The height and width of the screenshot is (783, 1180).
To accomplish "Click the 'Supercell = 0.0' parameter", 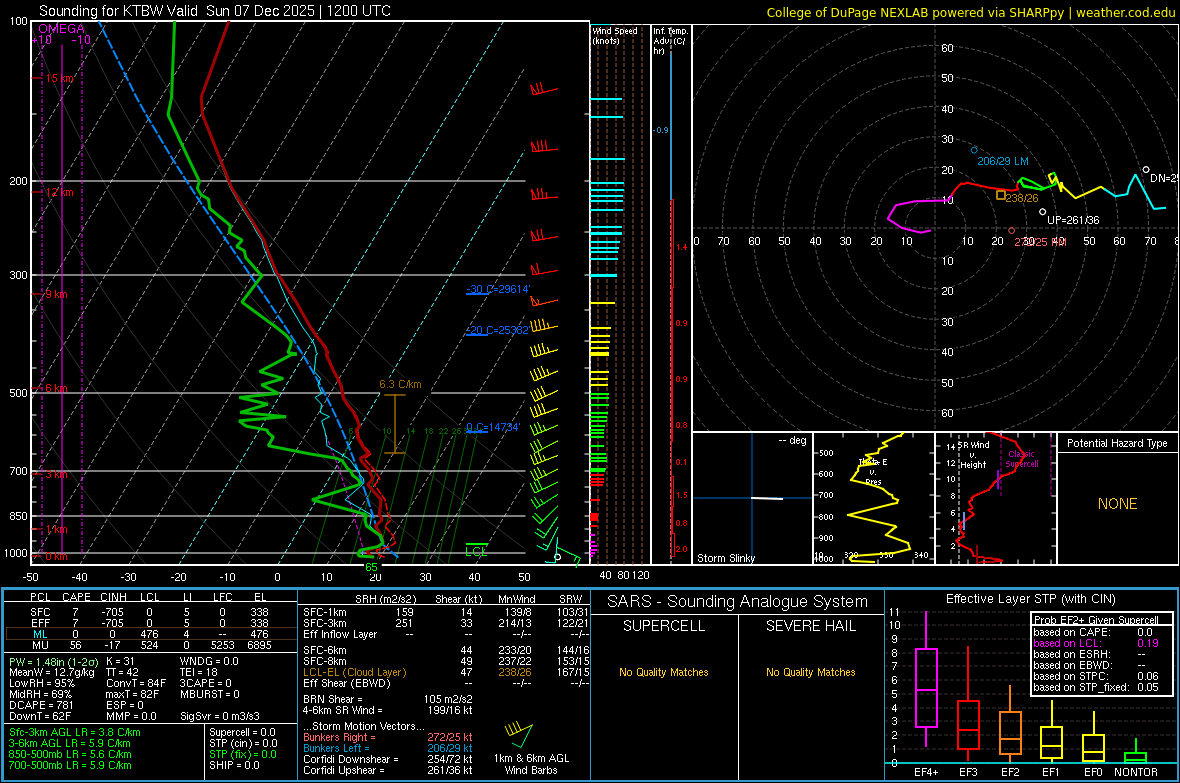I will click(242, 732).
